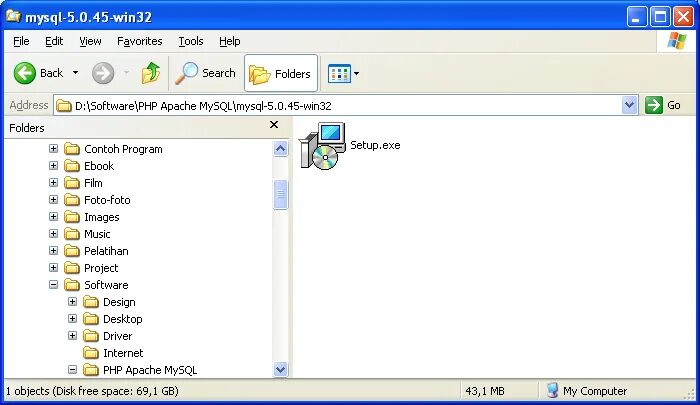Click the Pelatihan tree label
Image resolution: width=700 pixels, height=405 pixels.
(x=106, y=251)
